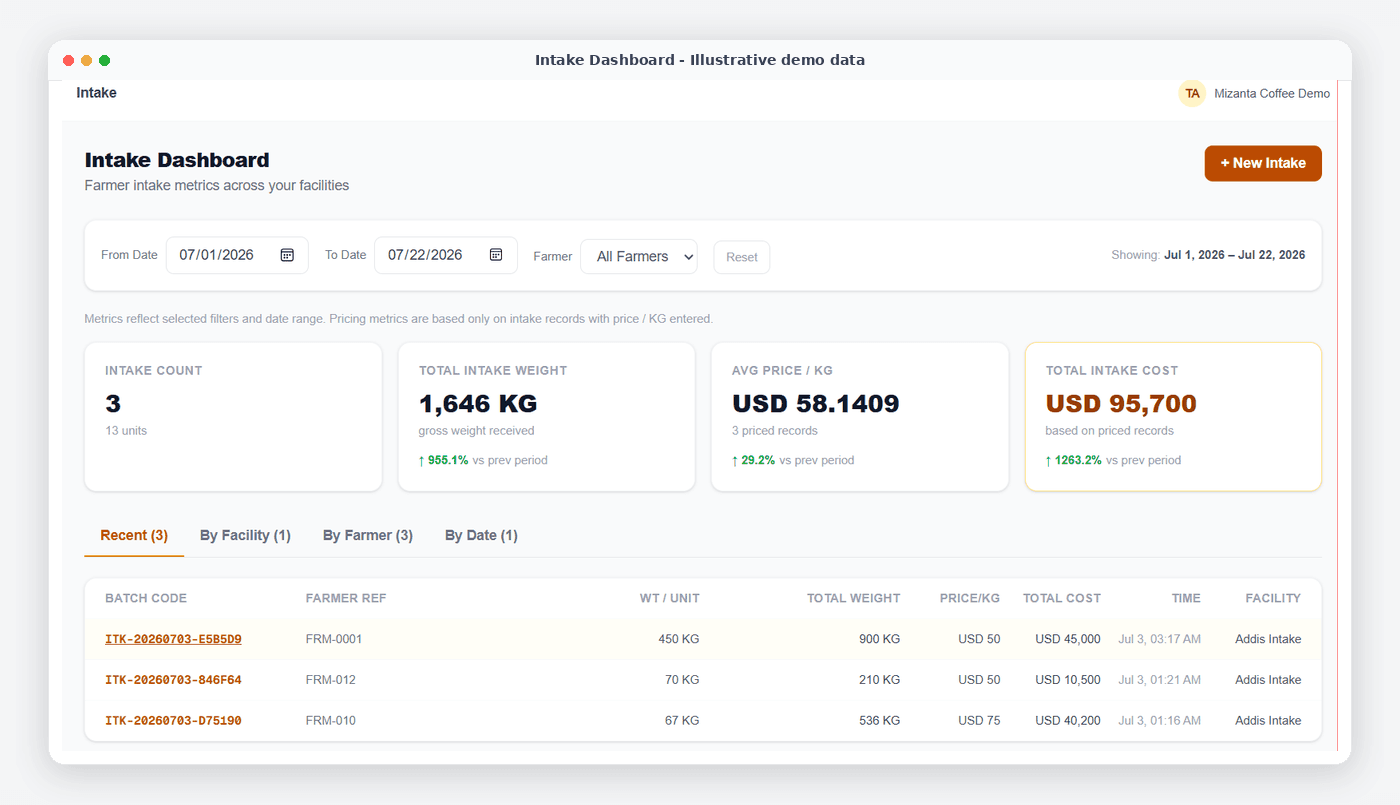Click the FARMER REF column header
The image size is (1400, 805).
[x=346, y=598]
